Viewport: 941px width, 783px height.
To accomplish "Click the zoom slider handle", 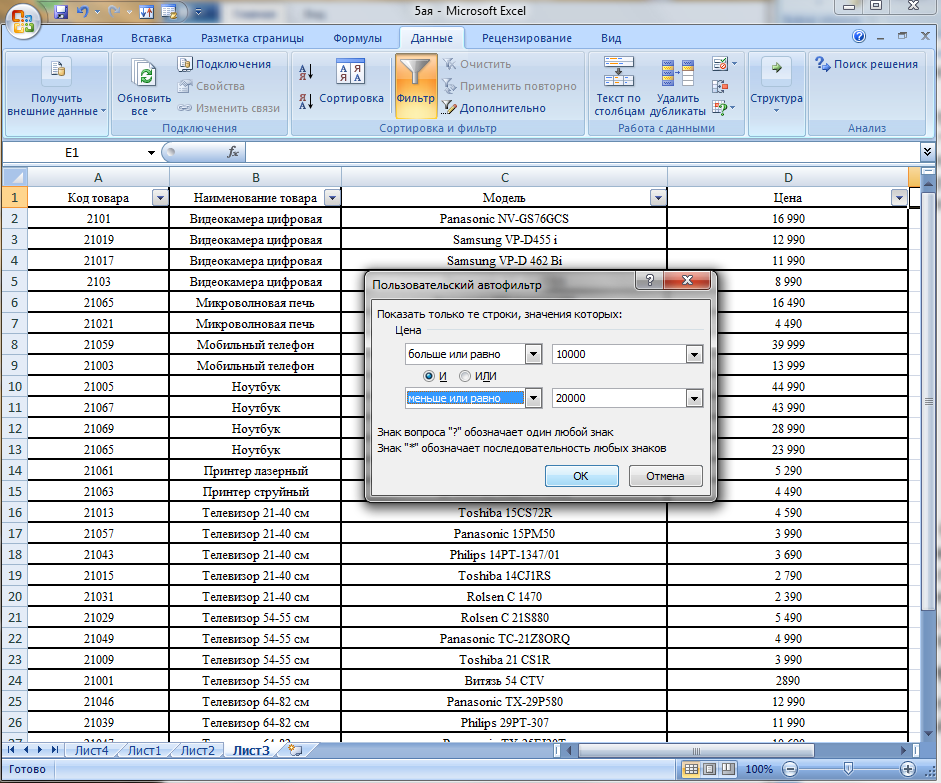I will click(x=848, y=769).
